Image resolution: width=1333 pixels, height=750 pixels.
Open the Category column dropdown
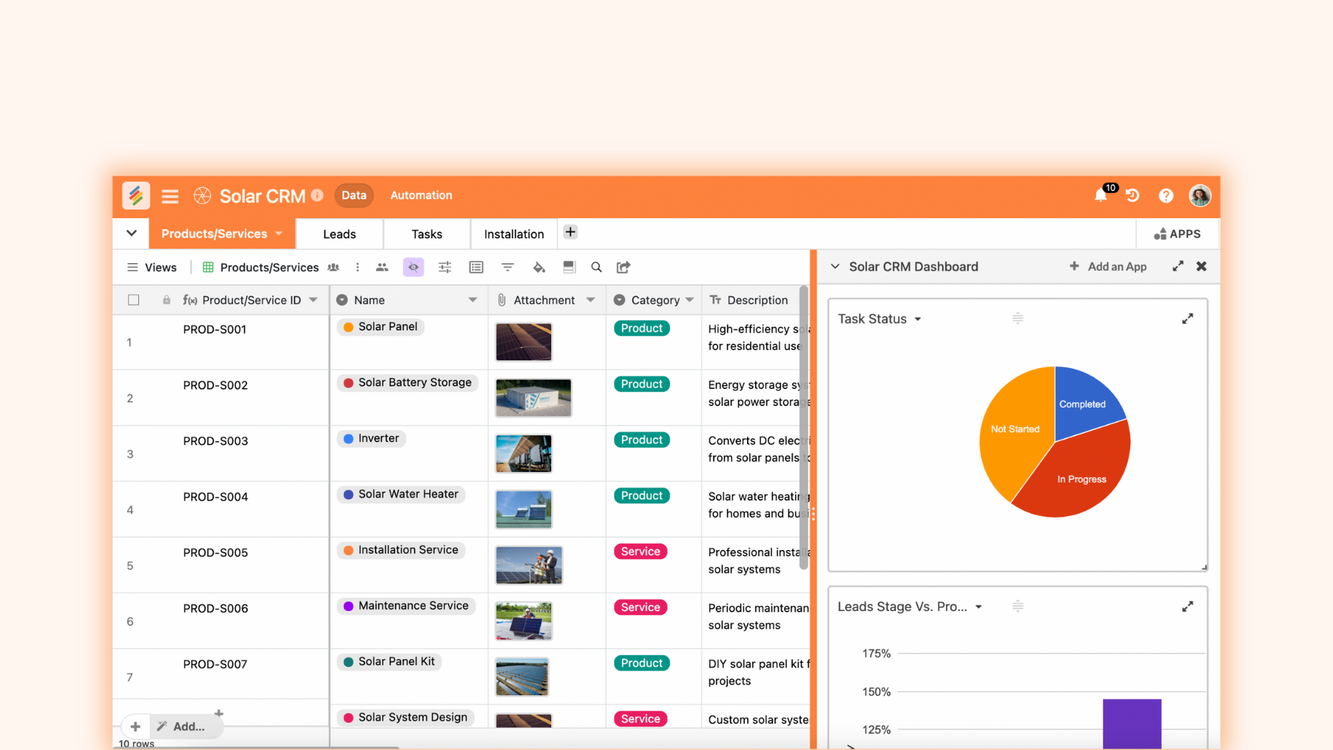(690, 300)
